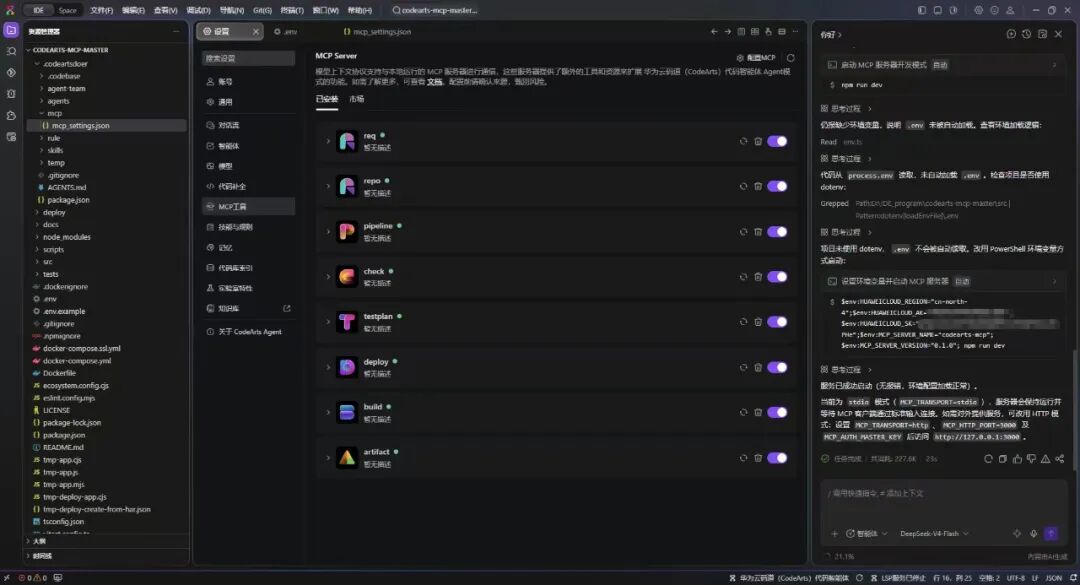Toggle the check server switch
The width and height of the screenshot is (1080, 585).
[777, 277]
